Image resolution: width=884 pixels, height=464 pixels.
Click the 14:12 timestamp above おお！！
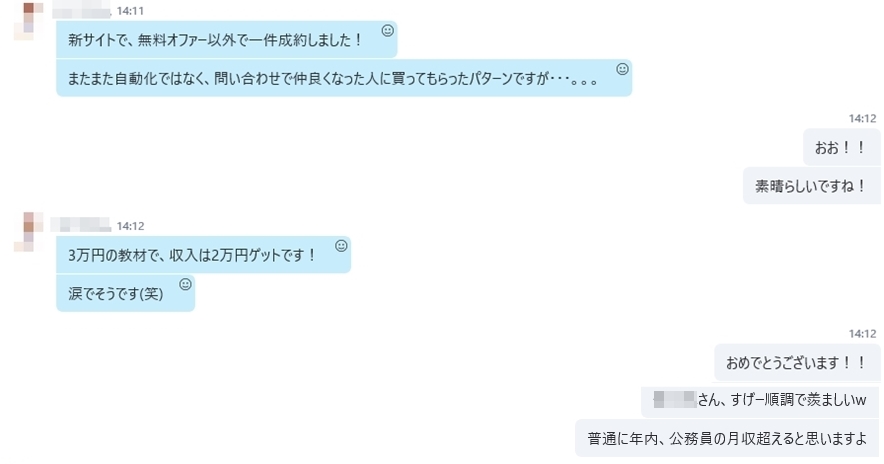[862, 118]
